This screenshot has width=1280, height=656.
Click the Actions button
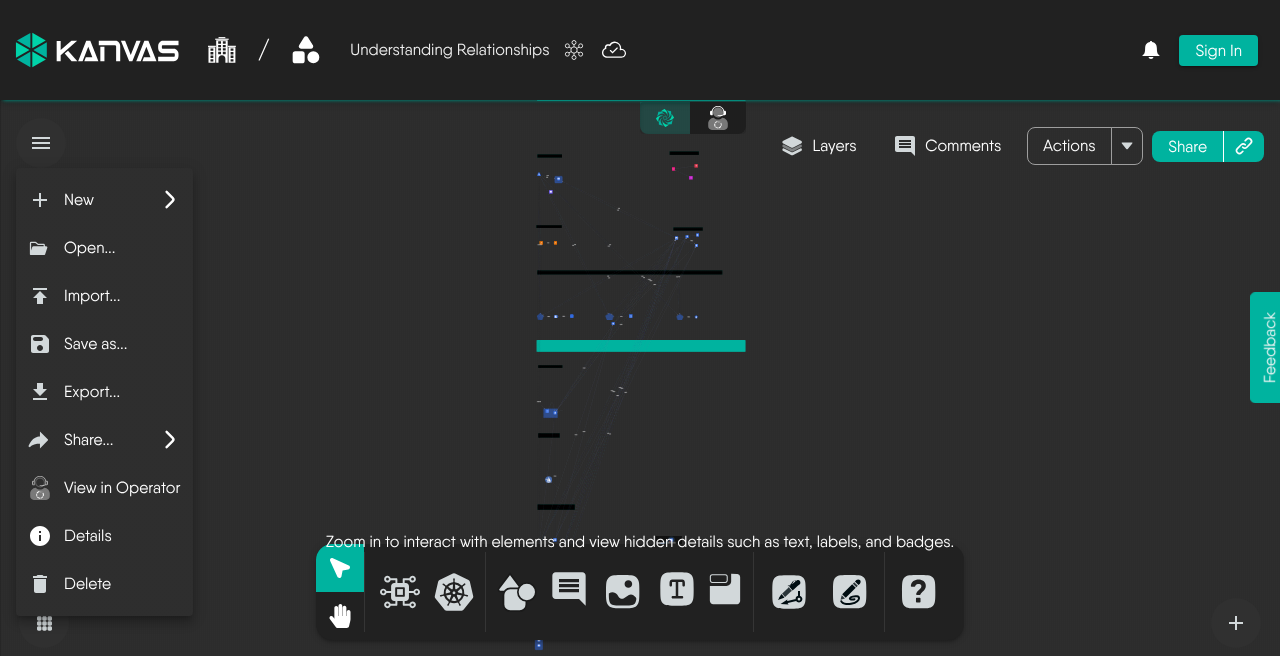coord(1069,146)
